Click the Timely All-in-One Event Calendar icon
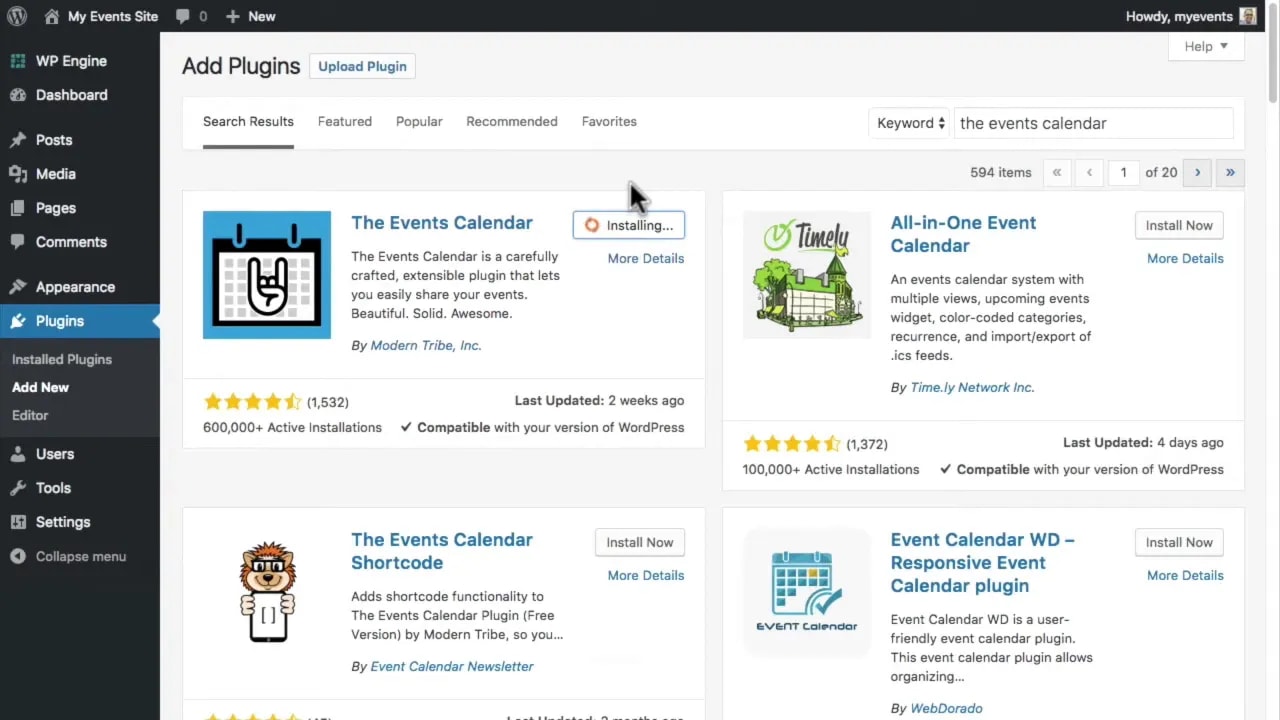Viewport: 1280px width, 720px height. pos(807,275)
